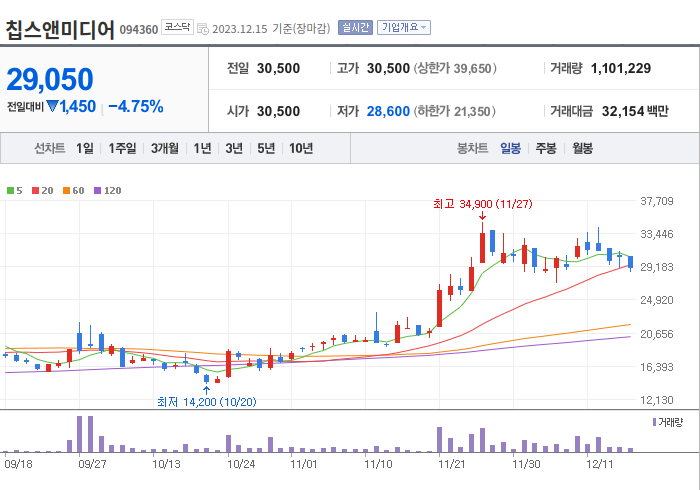Viewport: 700px width, 490px height.
Task: Click the 하한가 21,350 lower limit text
Action: point(454,111)
